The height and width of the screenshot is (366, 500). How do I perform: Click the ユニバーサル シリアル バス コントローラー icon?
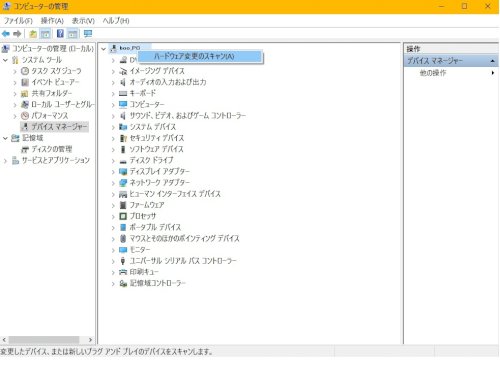click(123, 261)
